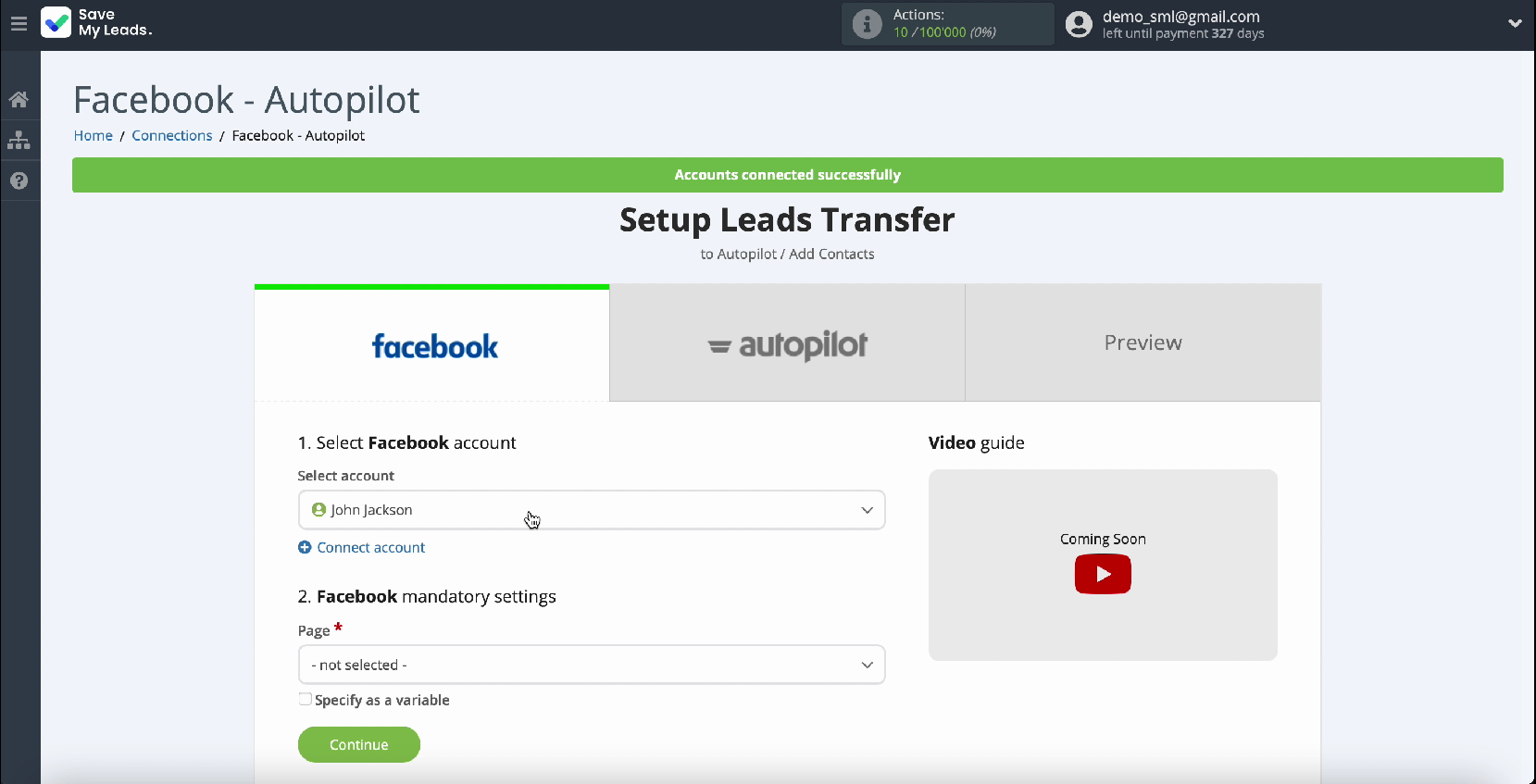Image resolution: width=1536 pixels, height=784 pixels.
Task: Click the demo_sml@gmail.com account text
Action: [1180, 17]
